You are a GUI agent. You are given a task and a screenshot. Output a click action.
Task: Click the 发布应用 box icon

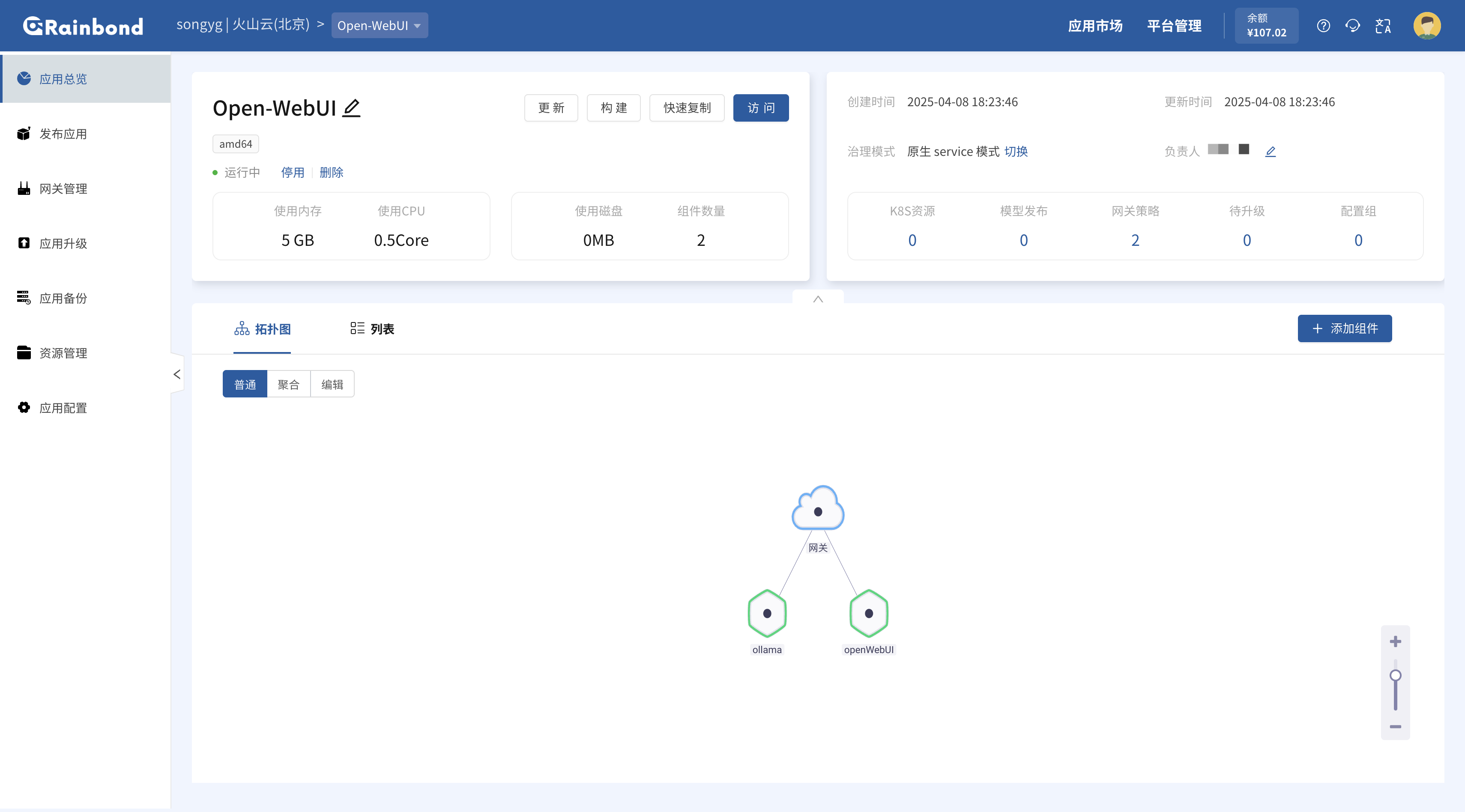24,134
